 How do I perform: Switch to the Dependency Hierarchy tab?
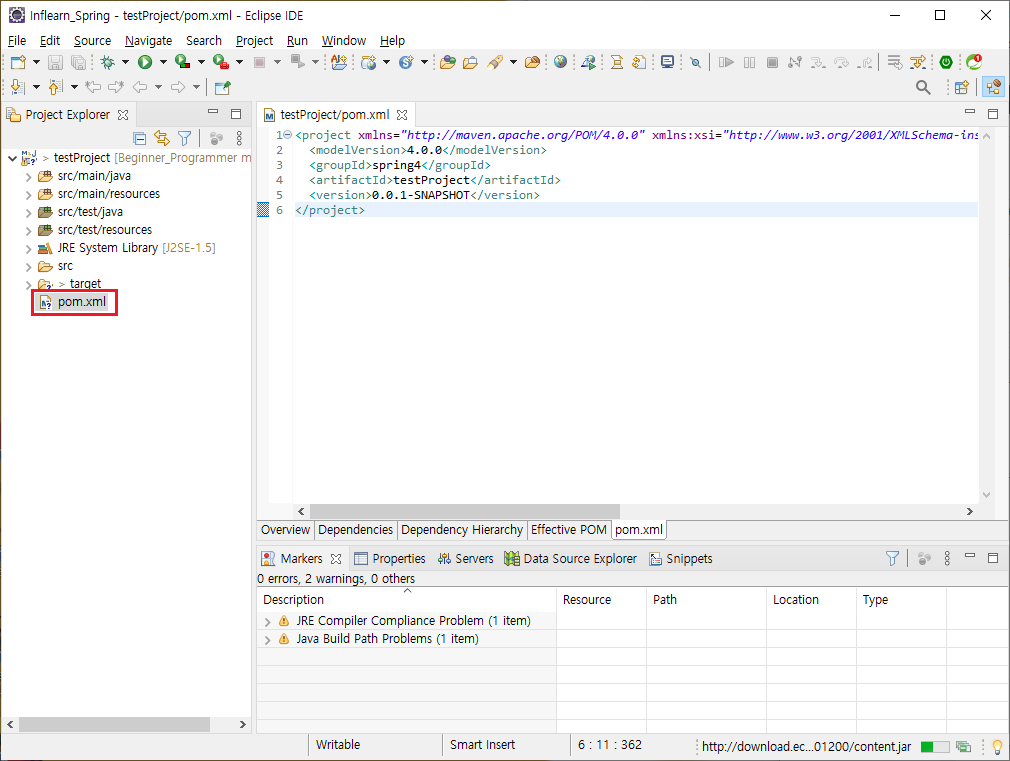(462, 530)
